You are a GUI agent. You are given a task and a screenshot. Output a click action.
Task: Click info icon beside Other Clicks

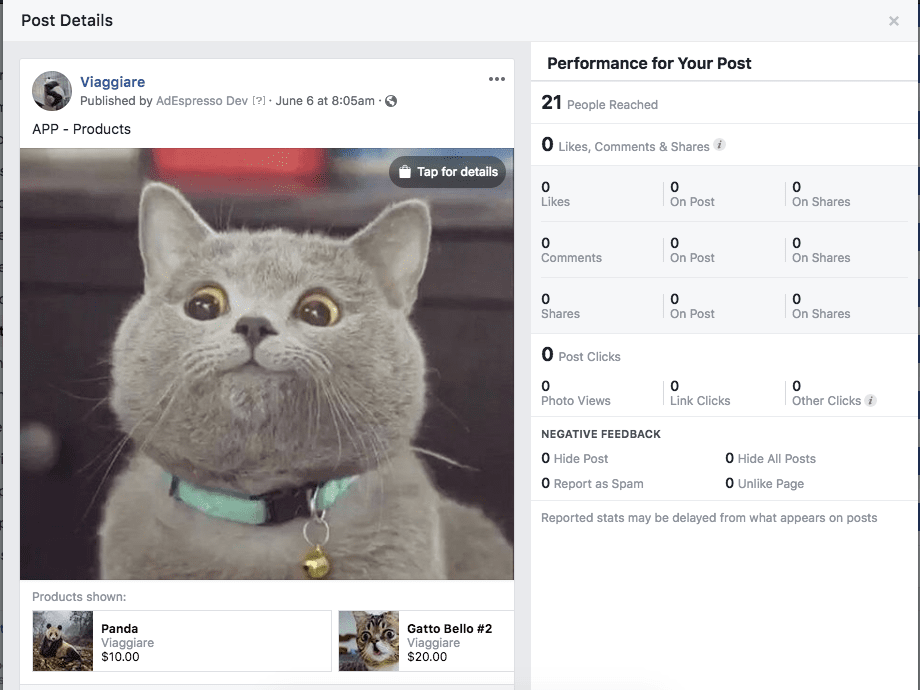[871, 400]
